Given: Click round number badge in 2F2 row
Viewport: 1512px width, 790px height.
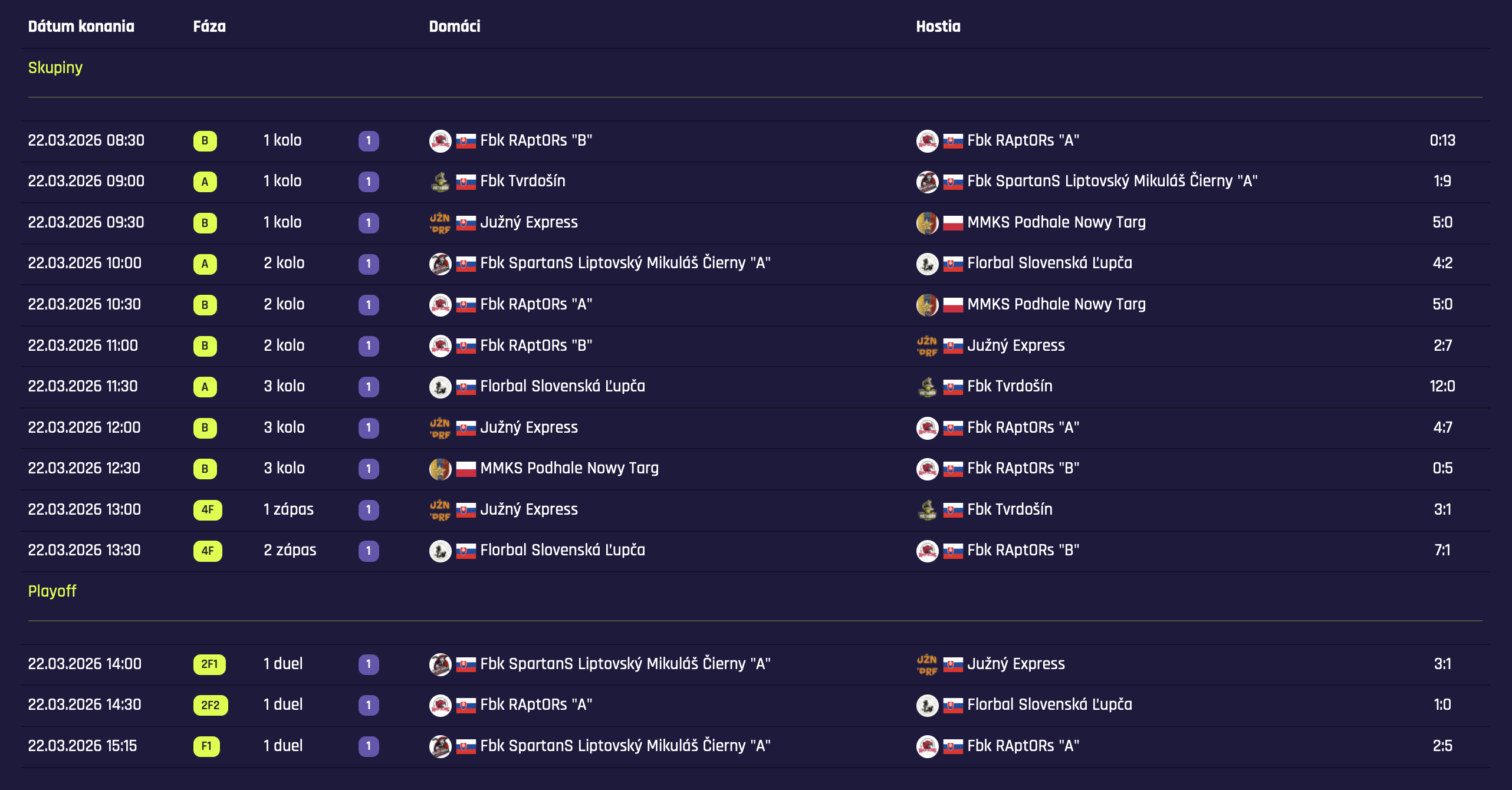Looking at the screenshot, I should [x=369, y=705].
